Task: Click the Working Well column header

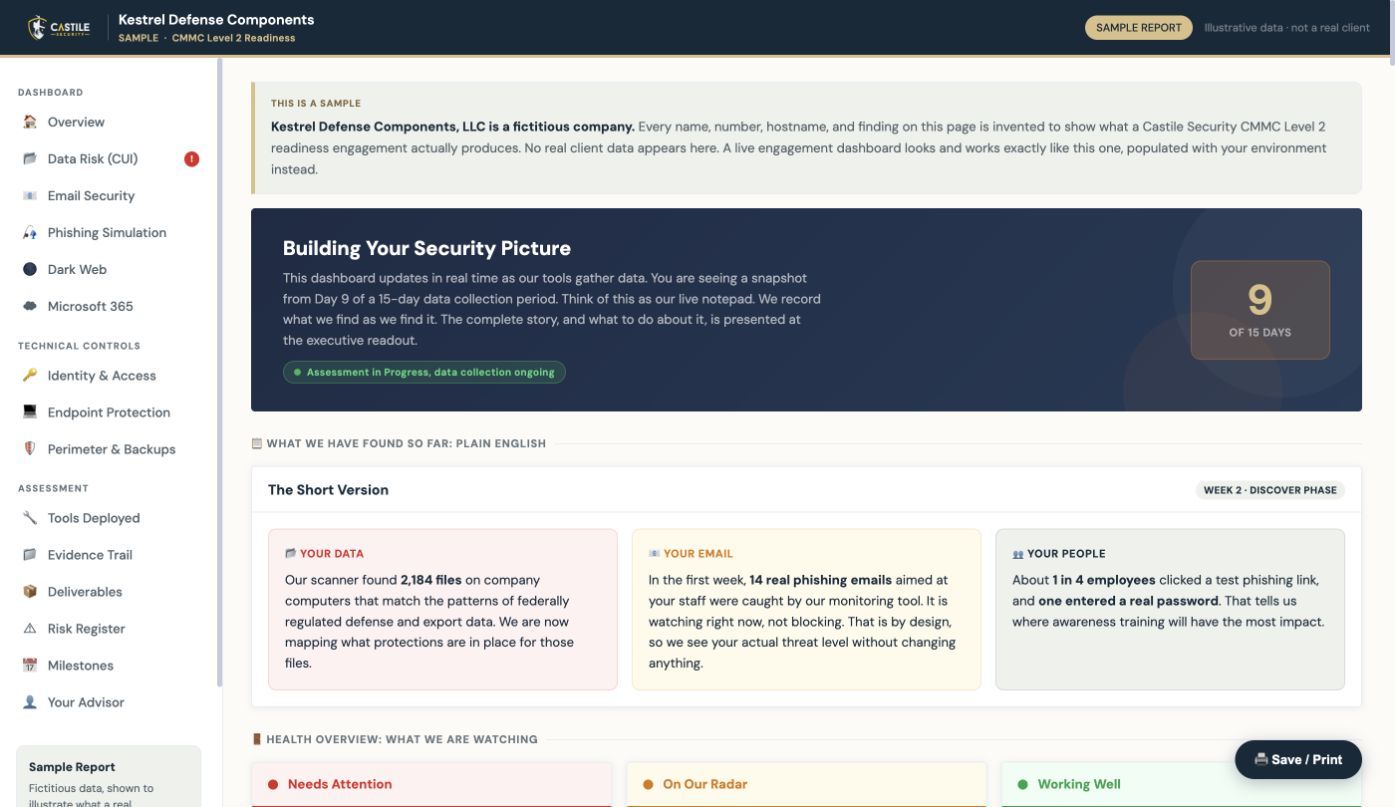Action: pyautogui.click(x=1181, y=784)
